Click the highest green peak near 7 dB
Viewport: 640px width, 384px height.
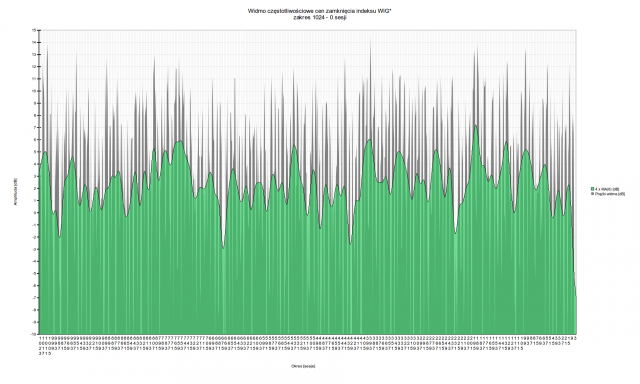[x=476, y=127]
